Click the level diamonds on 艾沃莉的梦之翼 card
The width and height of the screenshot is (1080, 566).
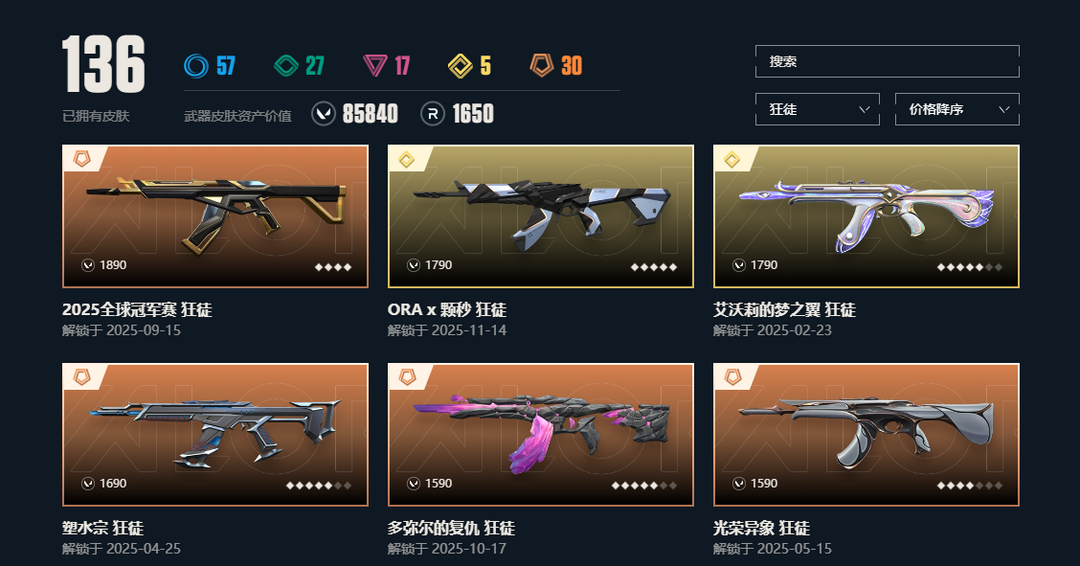(970, 267)
